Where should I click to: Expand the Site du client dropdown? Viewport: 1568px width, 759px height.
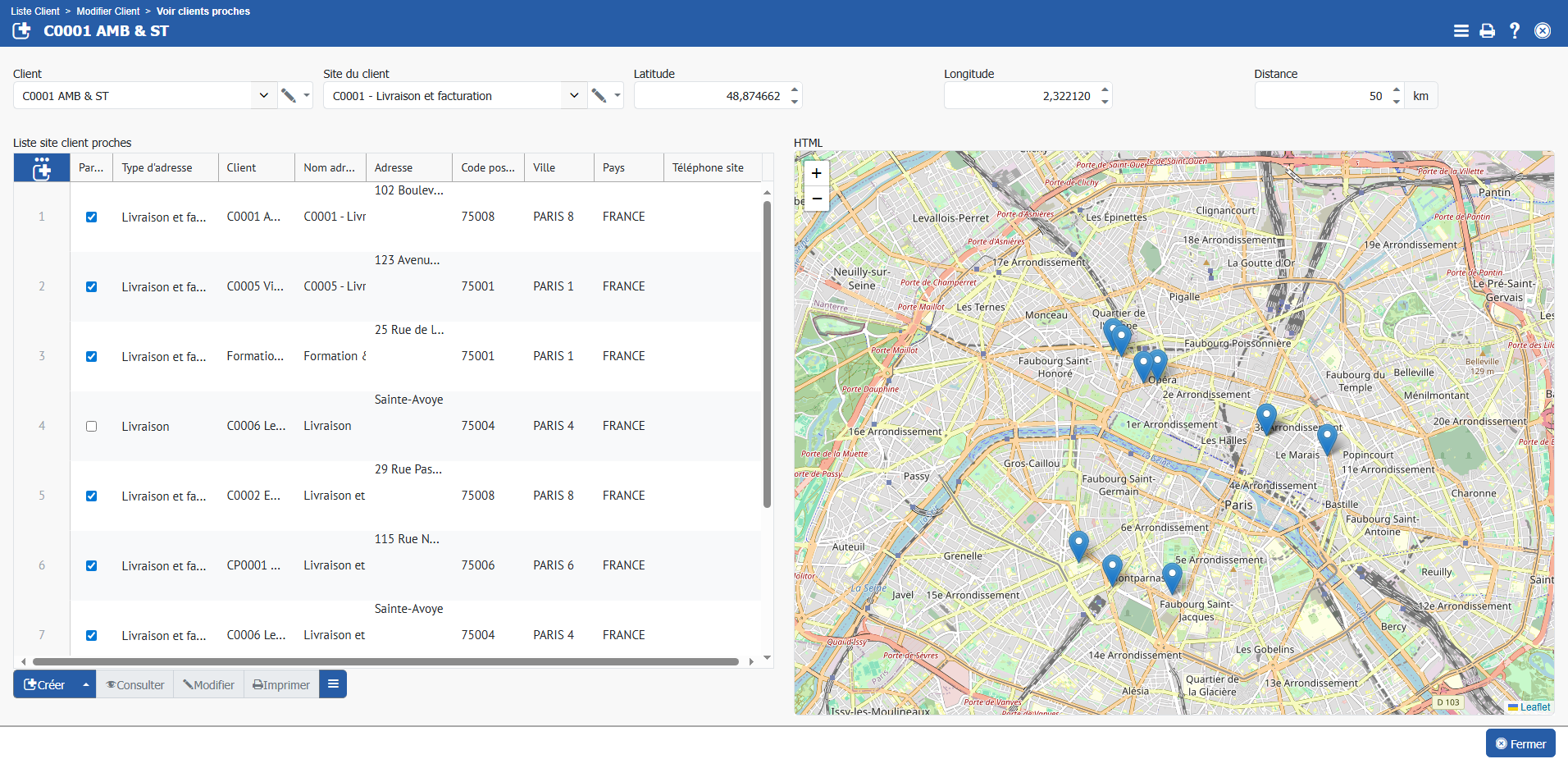[574, 96]
